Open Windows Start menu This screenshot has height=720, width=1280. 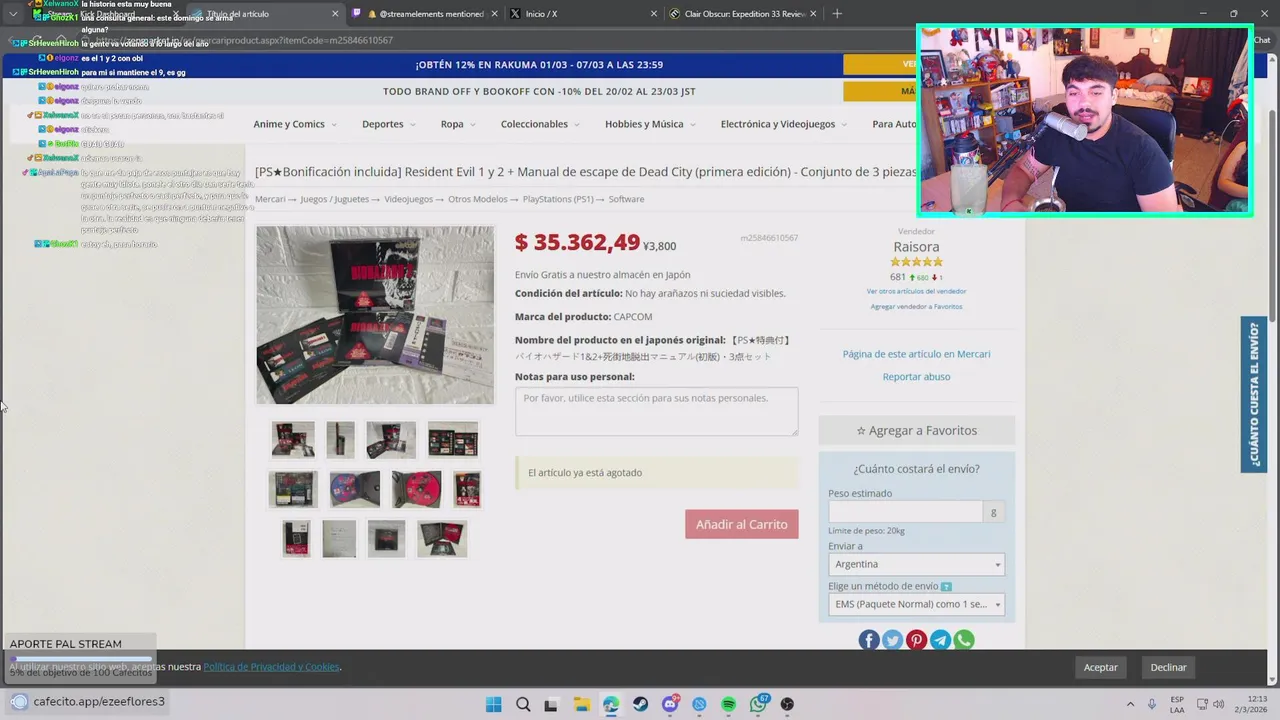tap(493, 704)
